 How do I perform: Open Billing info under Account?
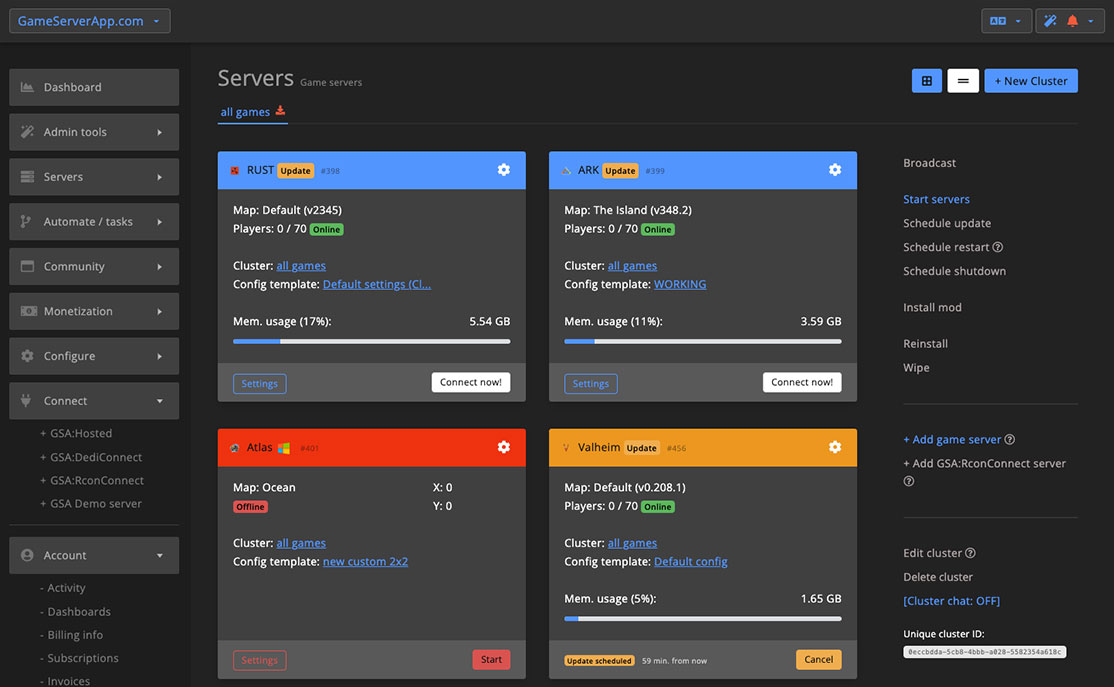click(x=71, y=634)
